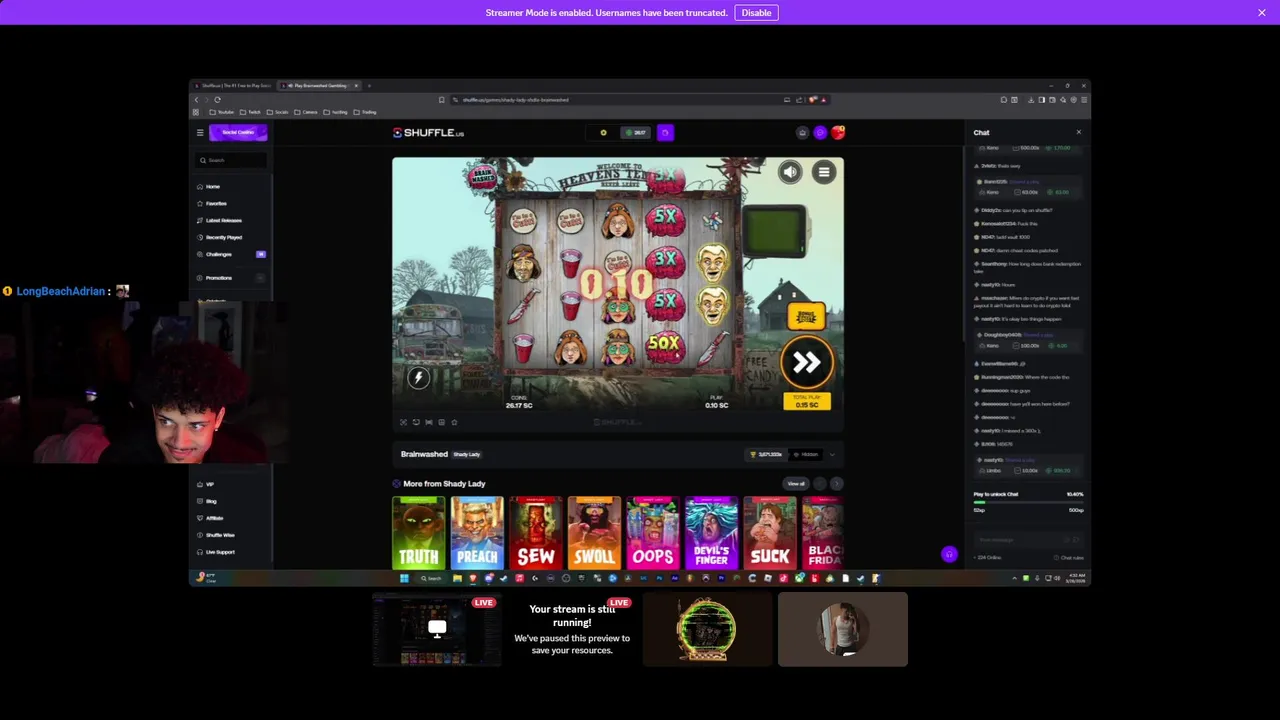
Task: Click the Shuffle.us logo
Action: pos(428,133)
